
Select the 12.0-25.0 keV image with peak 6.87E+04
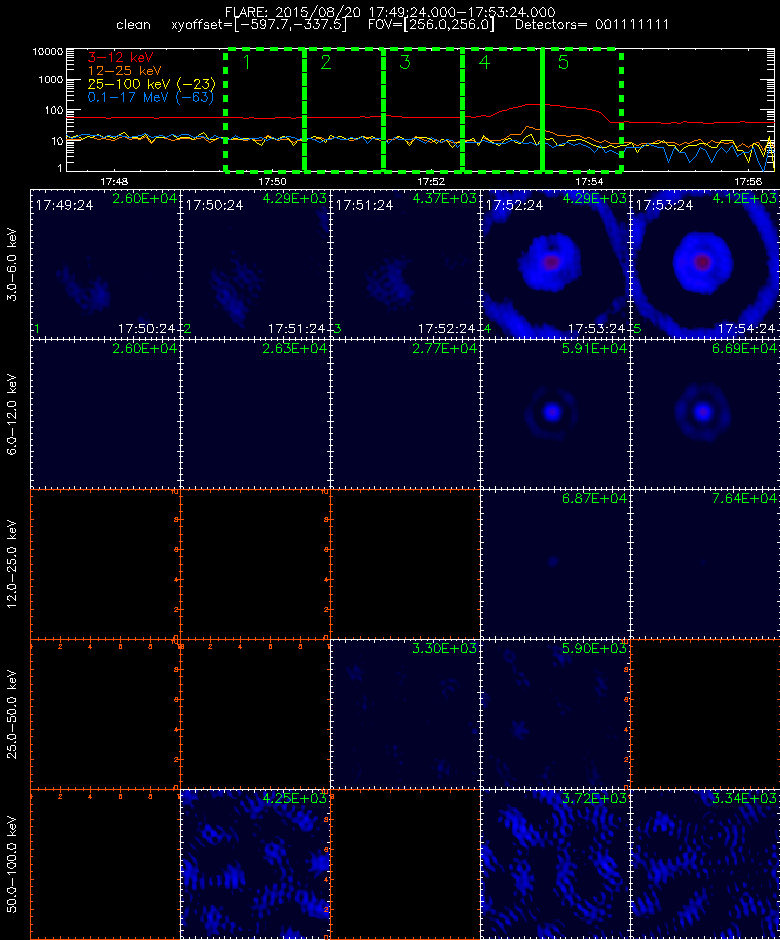pos(555,564)
